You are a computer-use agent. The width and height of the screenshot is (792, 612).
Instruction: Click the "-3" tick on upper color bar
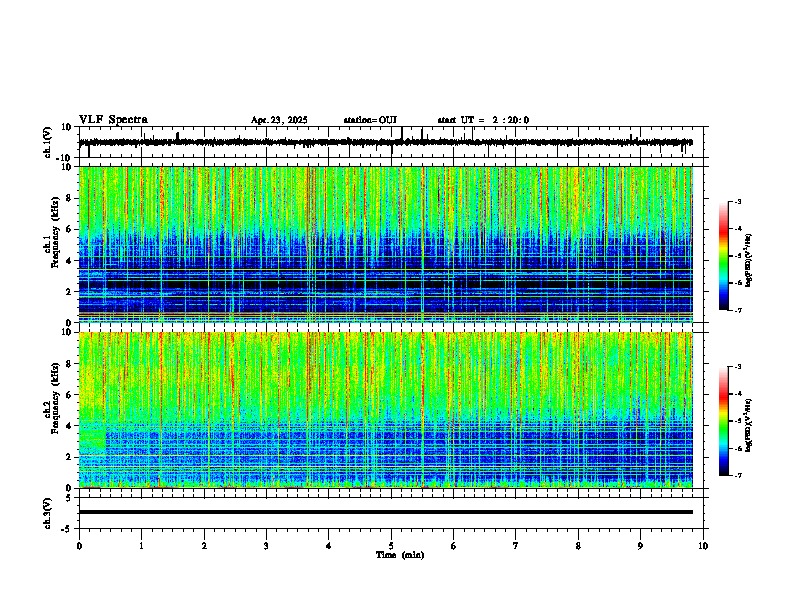[x=737, y=202]
